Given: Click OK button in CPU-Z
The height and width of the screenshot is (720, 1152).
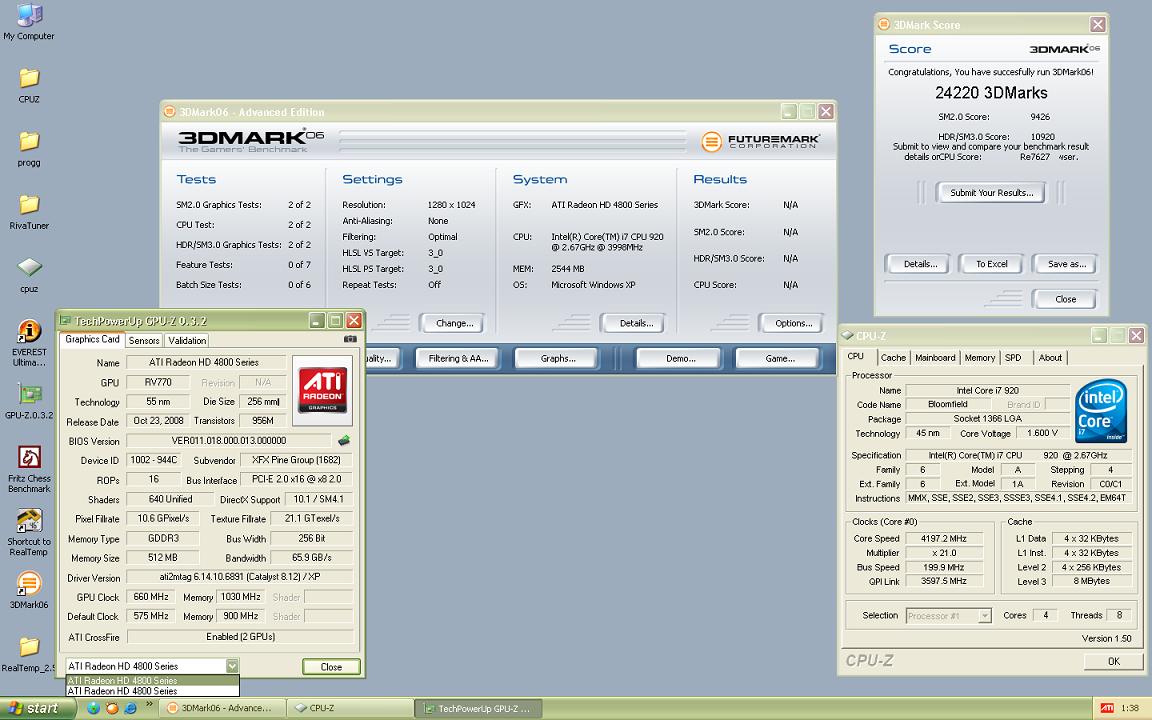Looking at the screenshot, I should pos(1112,661).
